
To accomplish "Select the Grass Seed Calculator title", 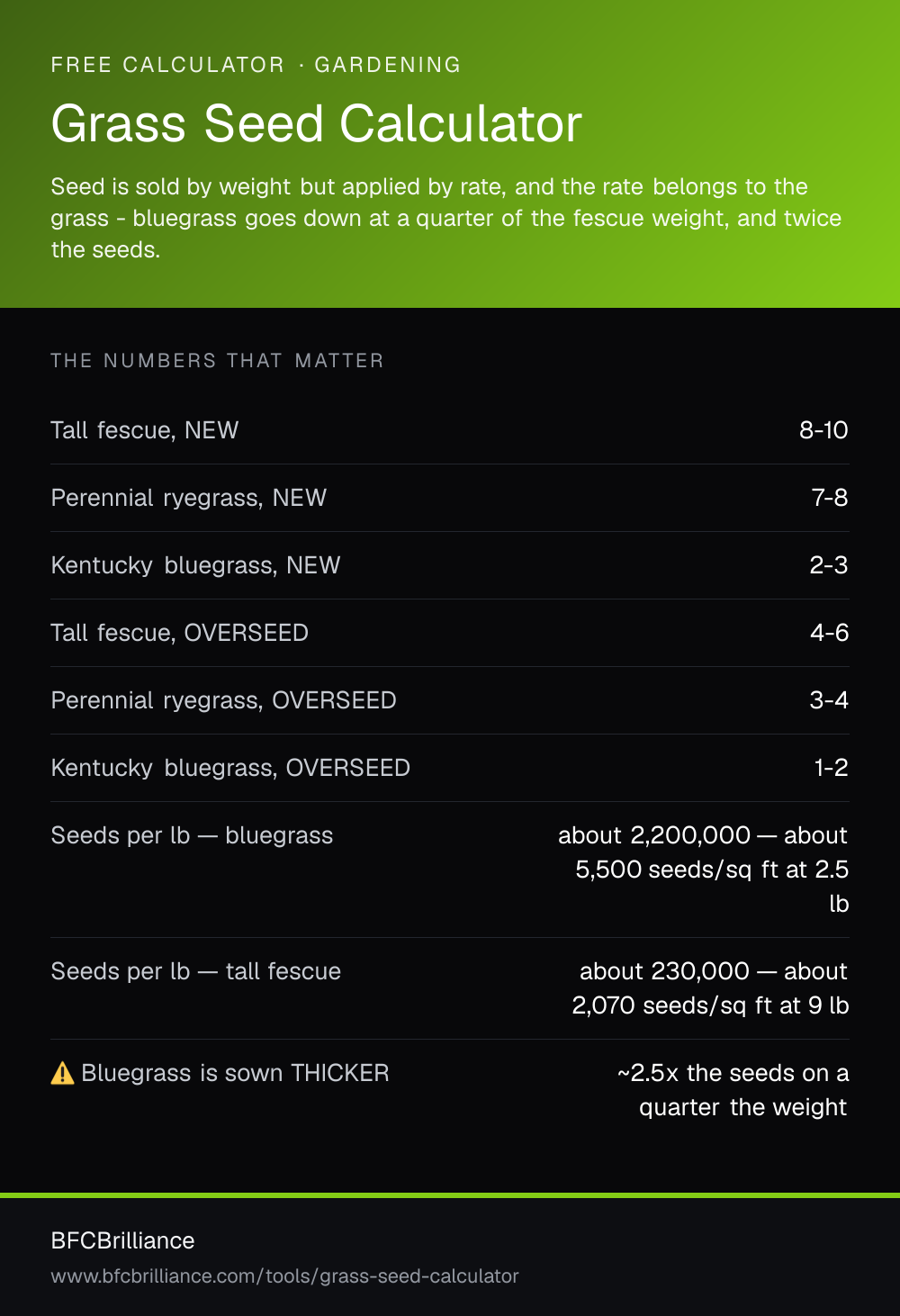I will tap(316, 123).
